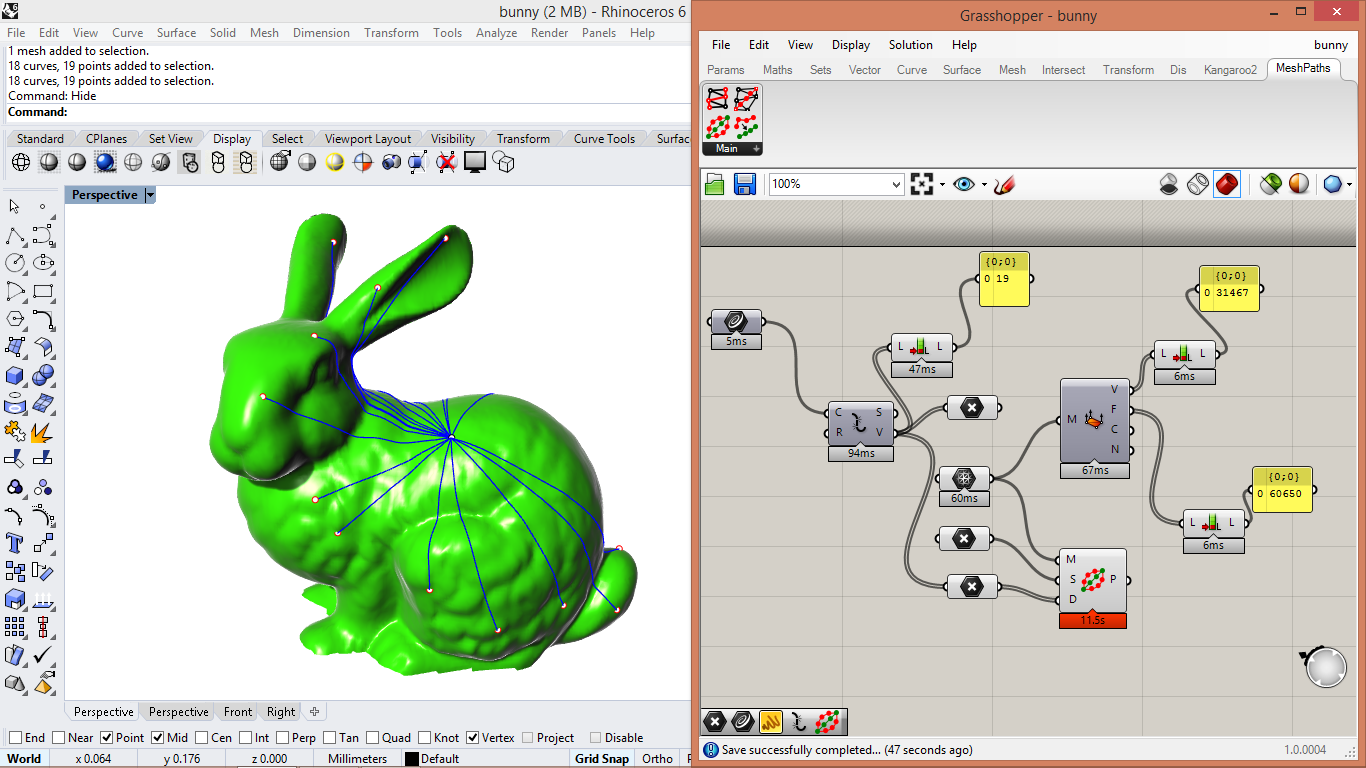The width and height of the screenshot is (1366, 768).
Task: Click the Grid Snap status bar button
Action: click(602, 758)
